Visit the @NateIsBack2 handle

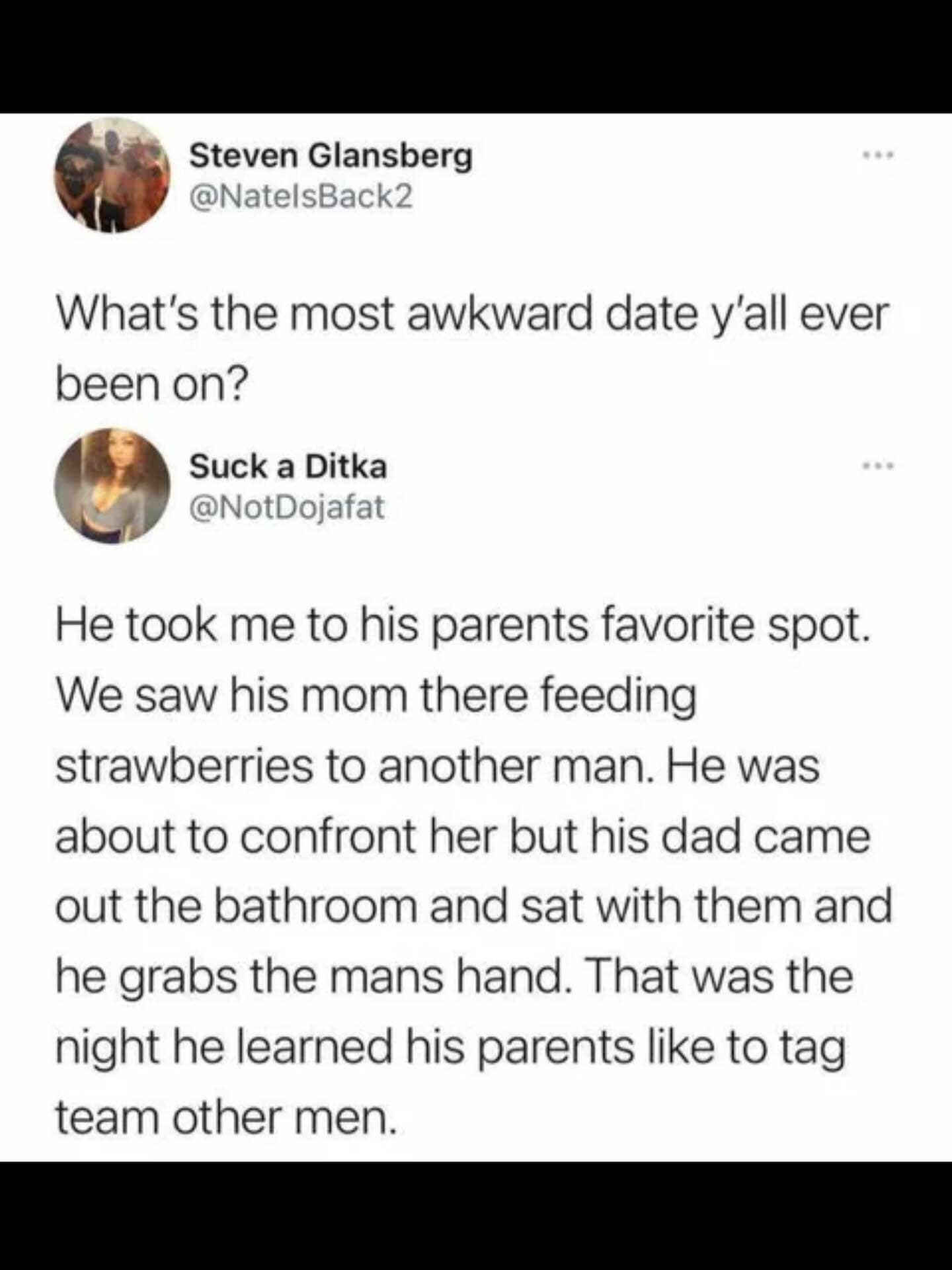point(301,196)
